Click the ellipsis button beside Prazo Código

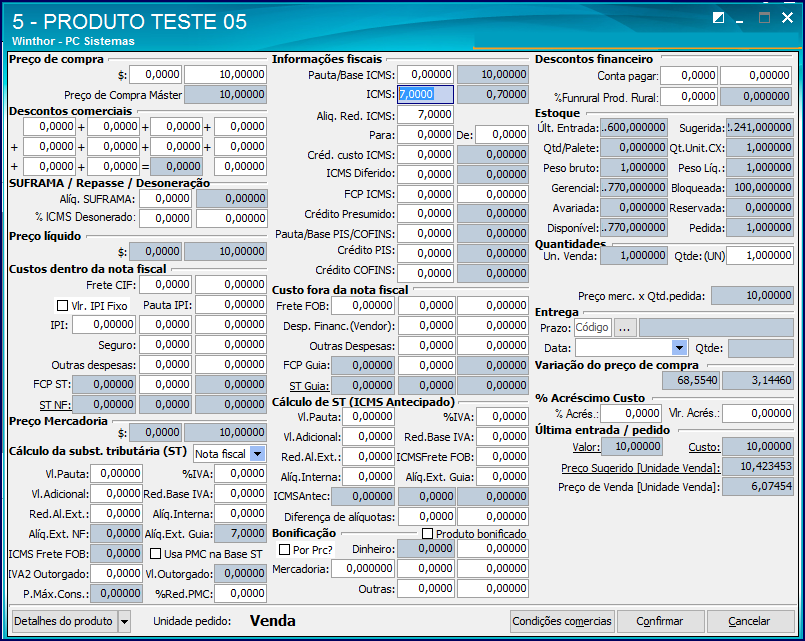coord(625,327)
